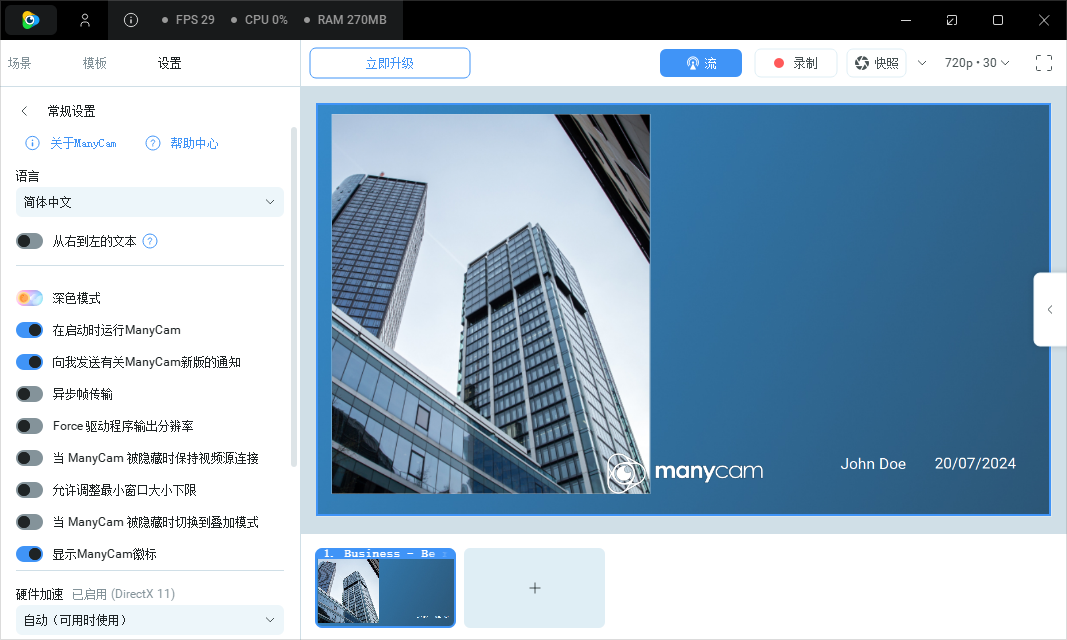The height and width of the screenshot is (640, 1067).
Task: Toggle 从右到左的文本 switch
Action: (29, 241)
